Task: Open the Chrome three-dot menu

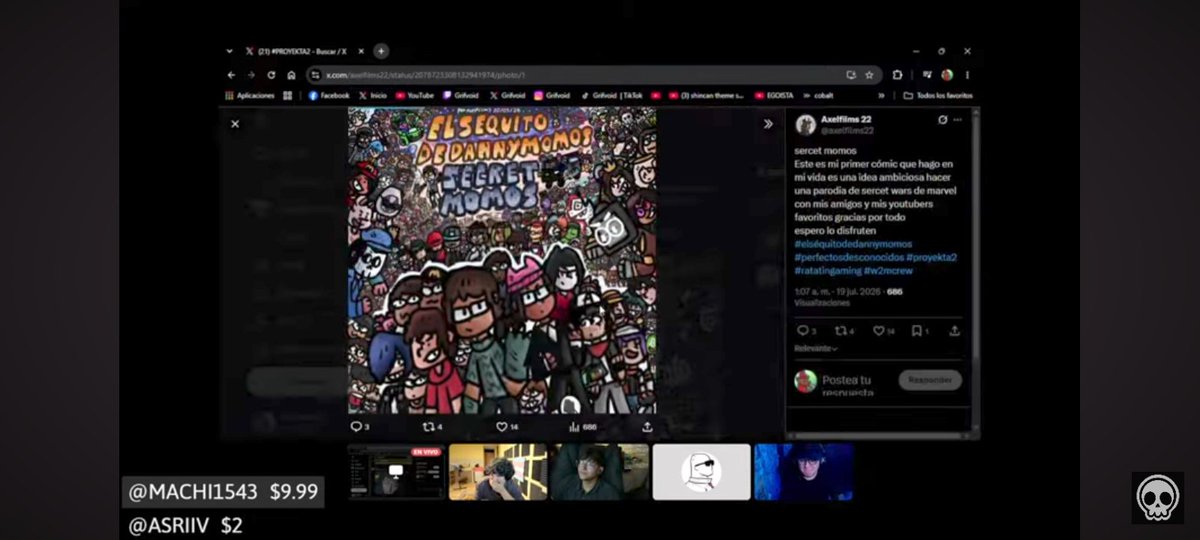Action: pos(967,75)
